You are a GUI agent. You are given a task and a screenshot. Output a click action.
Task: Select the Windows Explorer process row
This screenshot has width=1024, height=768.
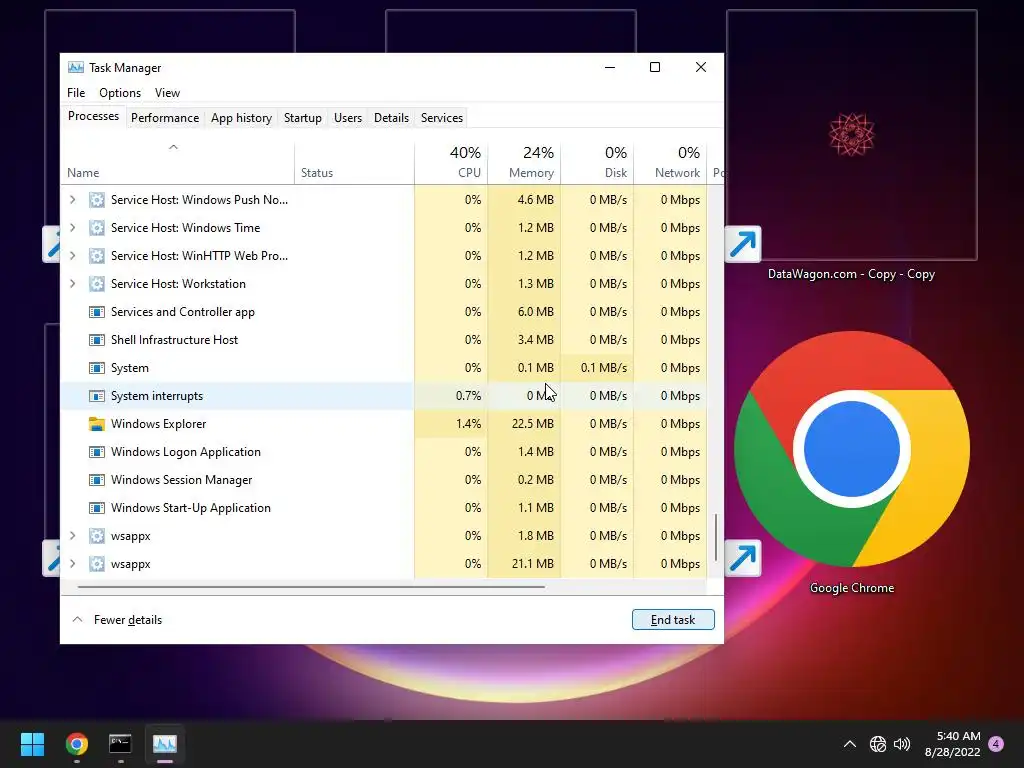(384, 424)
